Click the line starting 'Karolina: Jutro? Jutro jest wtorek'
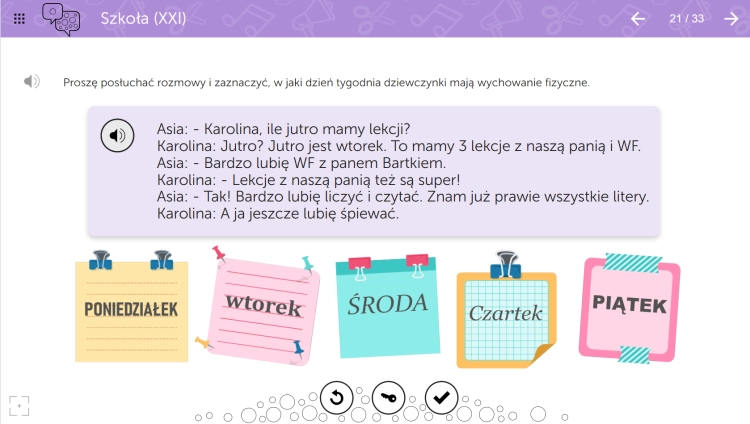750x424 pixels. [398, 146]
